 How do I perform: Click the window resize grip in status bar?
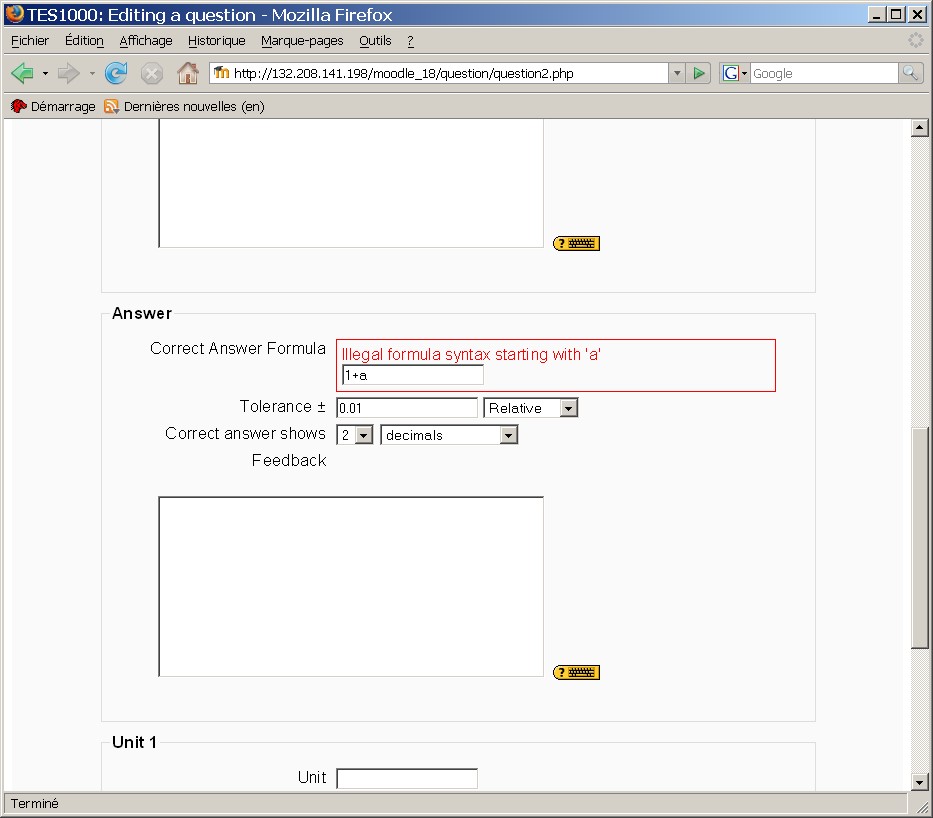pos(922,807)
